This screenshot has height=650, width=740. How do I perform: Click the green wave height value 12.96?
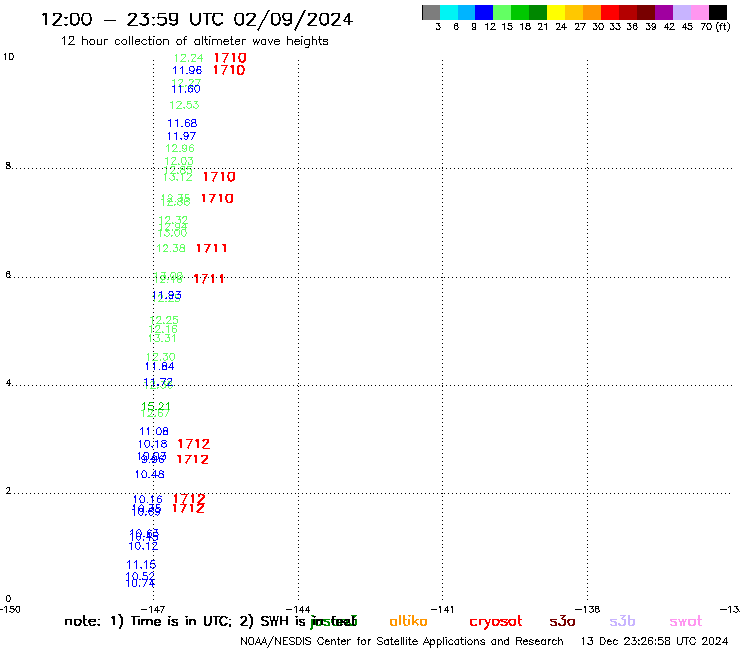(180, 148)
